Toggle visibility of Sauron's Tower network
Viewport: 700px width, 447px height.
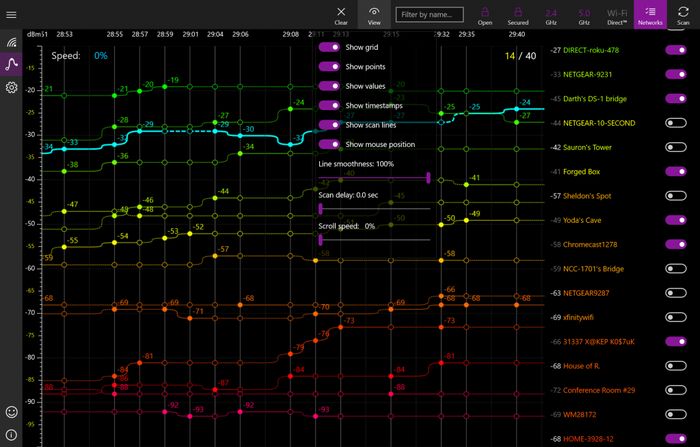(677, 147)
